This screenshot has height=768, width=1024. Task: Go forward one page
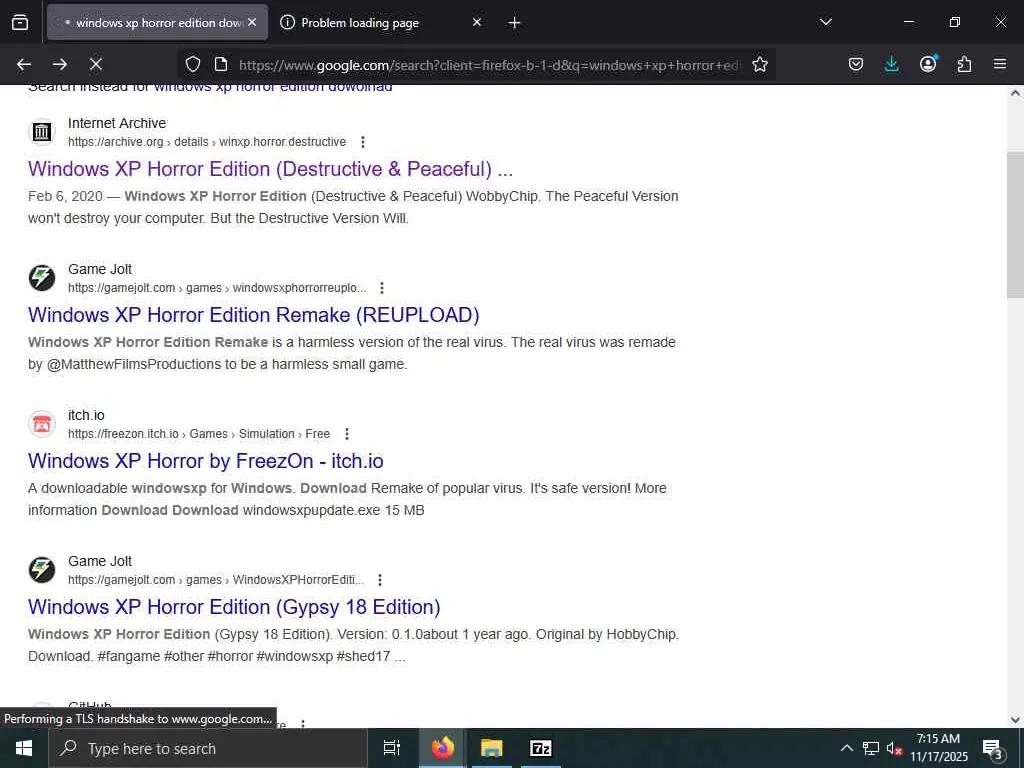pos(60,64)
